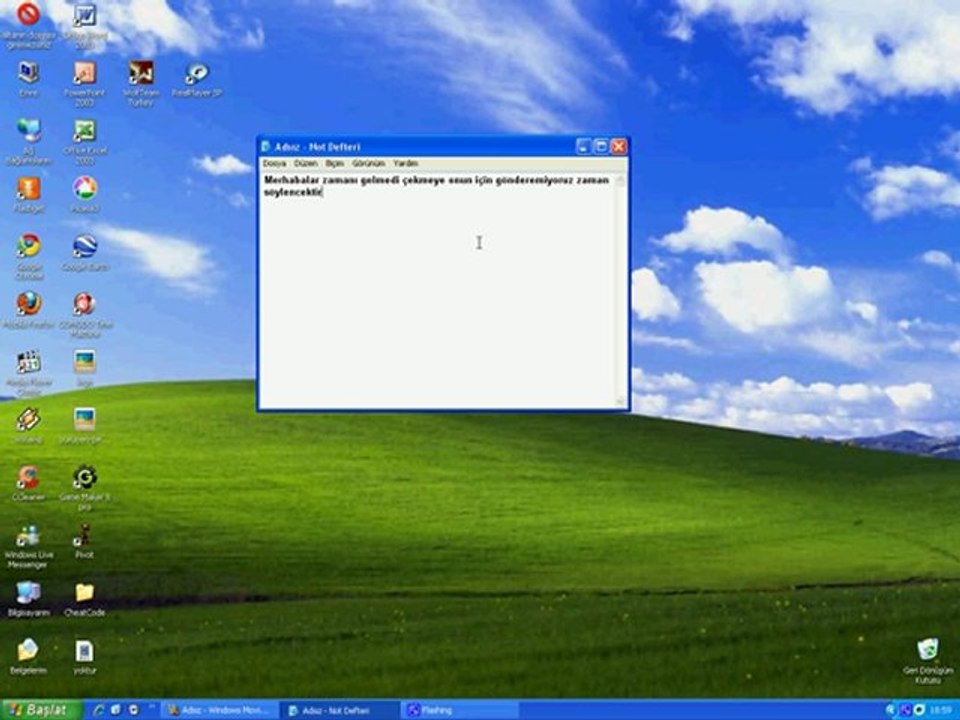
Task: Select the Bilgisayarım desktop icon
Action: [28, 599]
